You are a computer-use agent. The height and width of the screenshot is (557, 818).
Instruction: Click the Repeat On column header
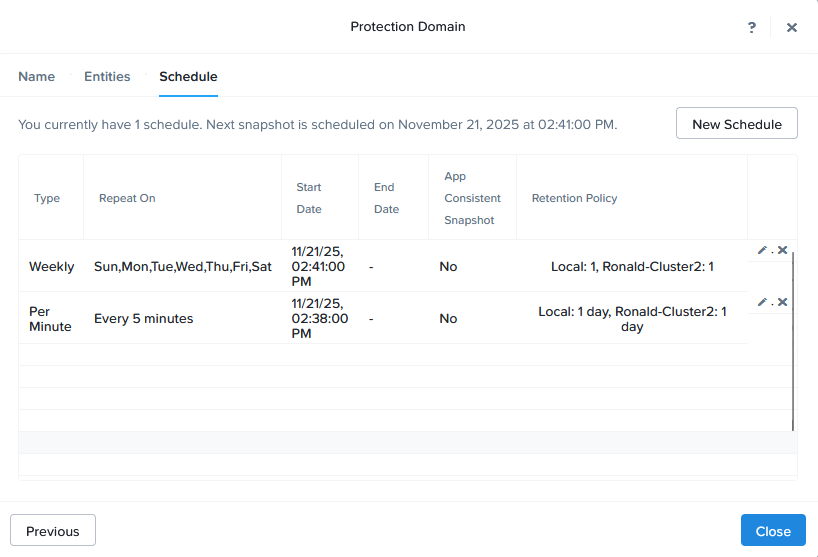pos(127,198)
